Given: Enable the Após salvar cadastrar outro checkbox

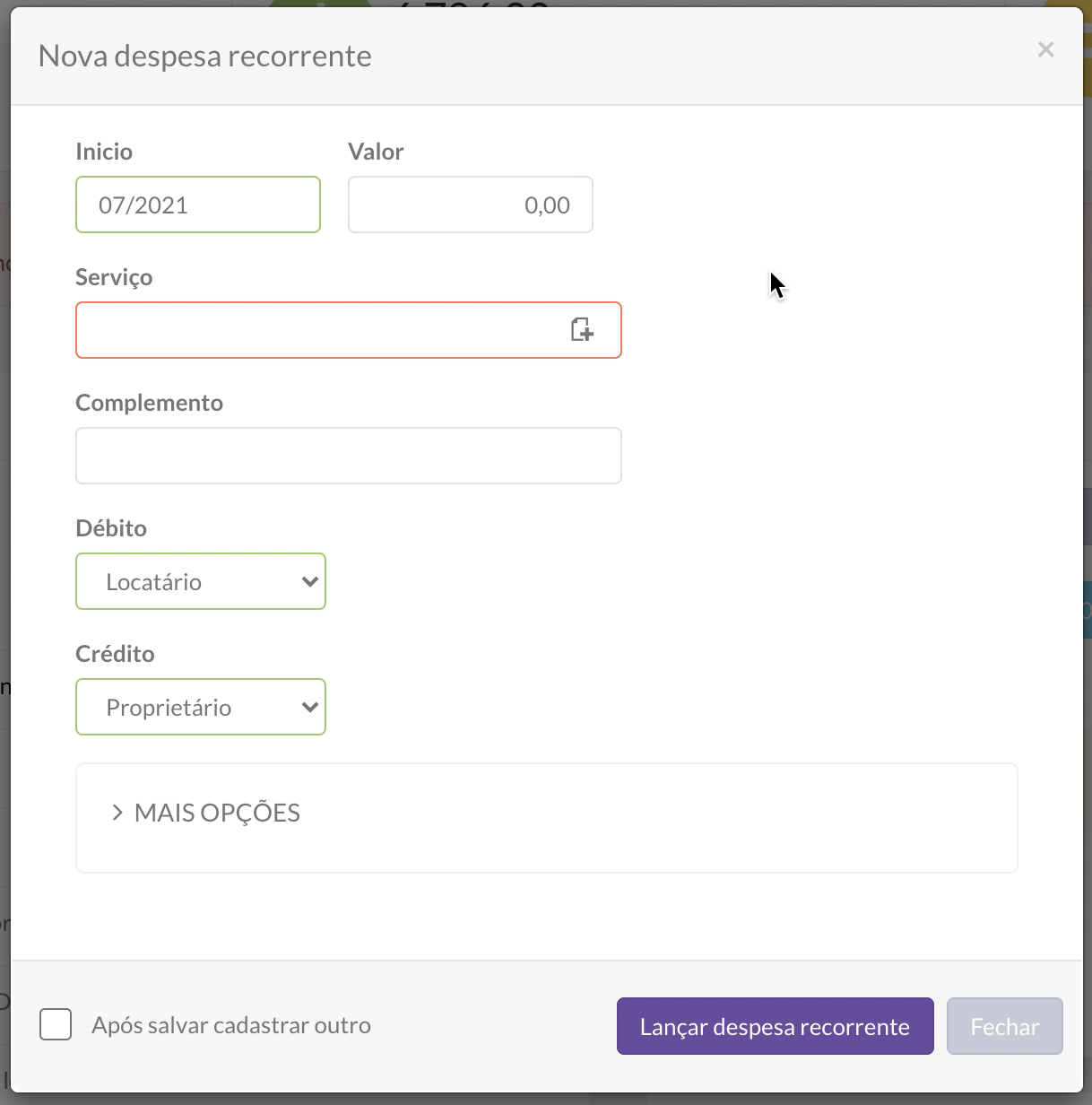Looking at the screenshot, I should pos(56,1024).
